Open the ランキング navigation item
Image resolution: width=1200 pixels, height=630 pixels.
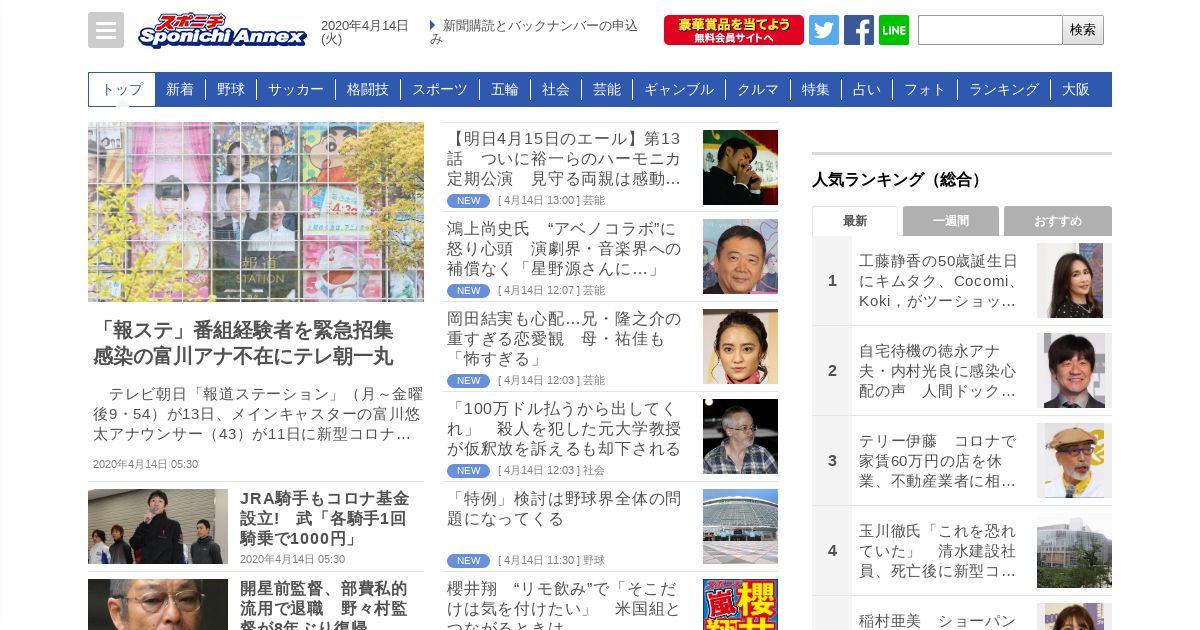tap(1004, 89)
